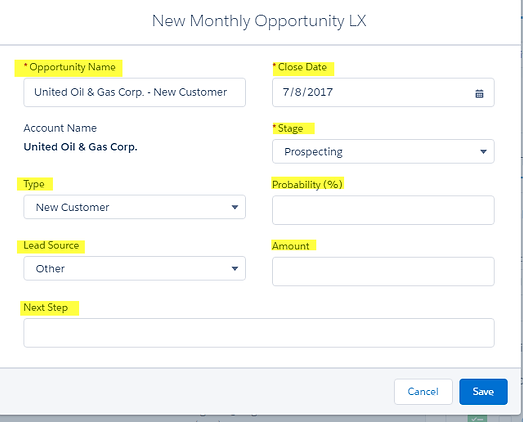Click the Probability (%) input box

point(383,210)
